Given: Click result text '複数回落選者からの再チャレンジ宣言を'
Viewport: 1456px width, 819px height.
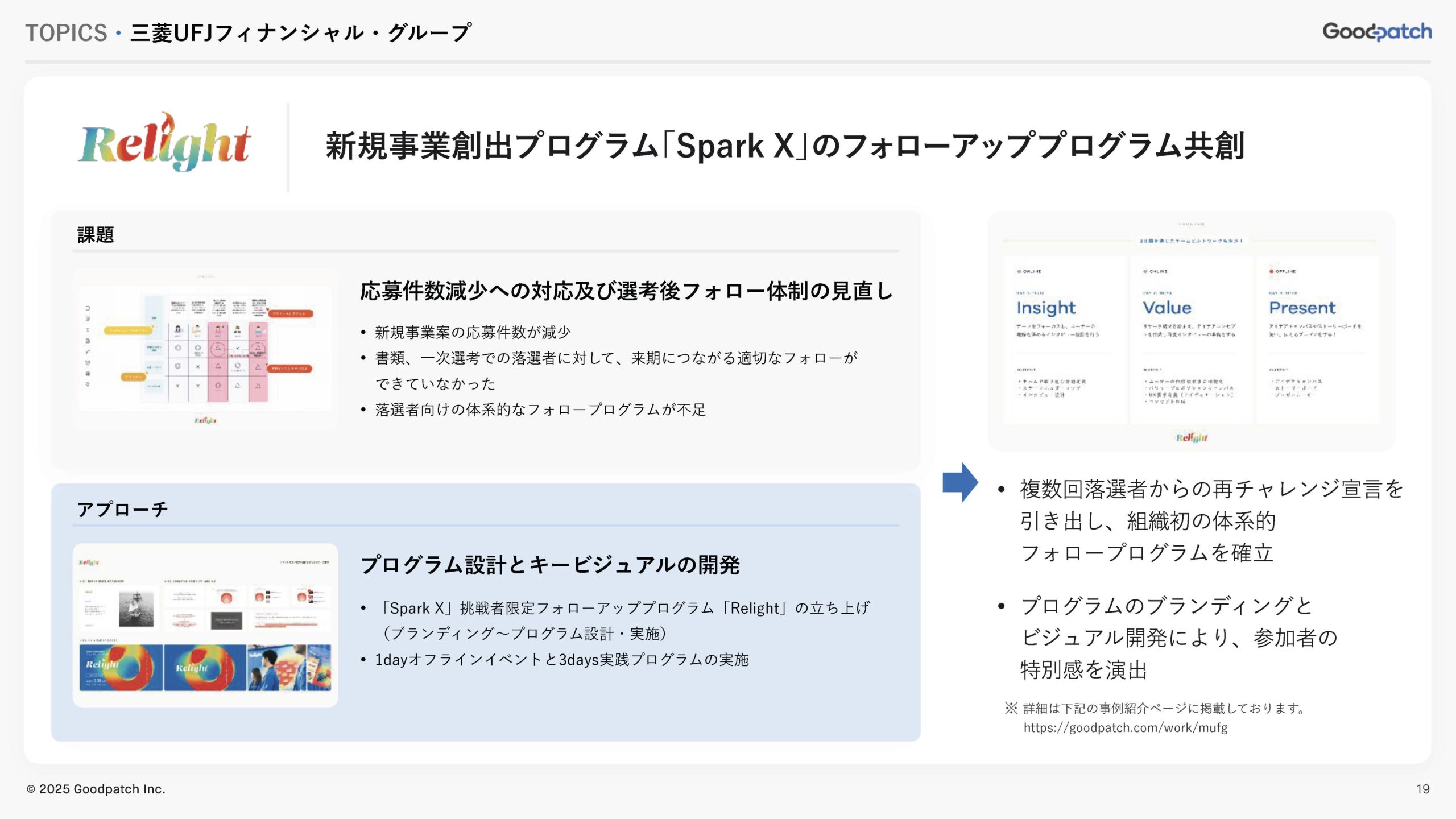Looking at the screenshot, I should click(x=1211, y=489).
